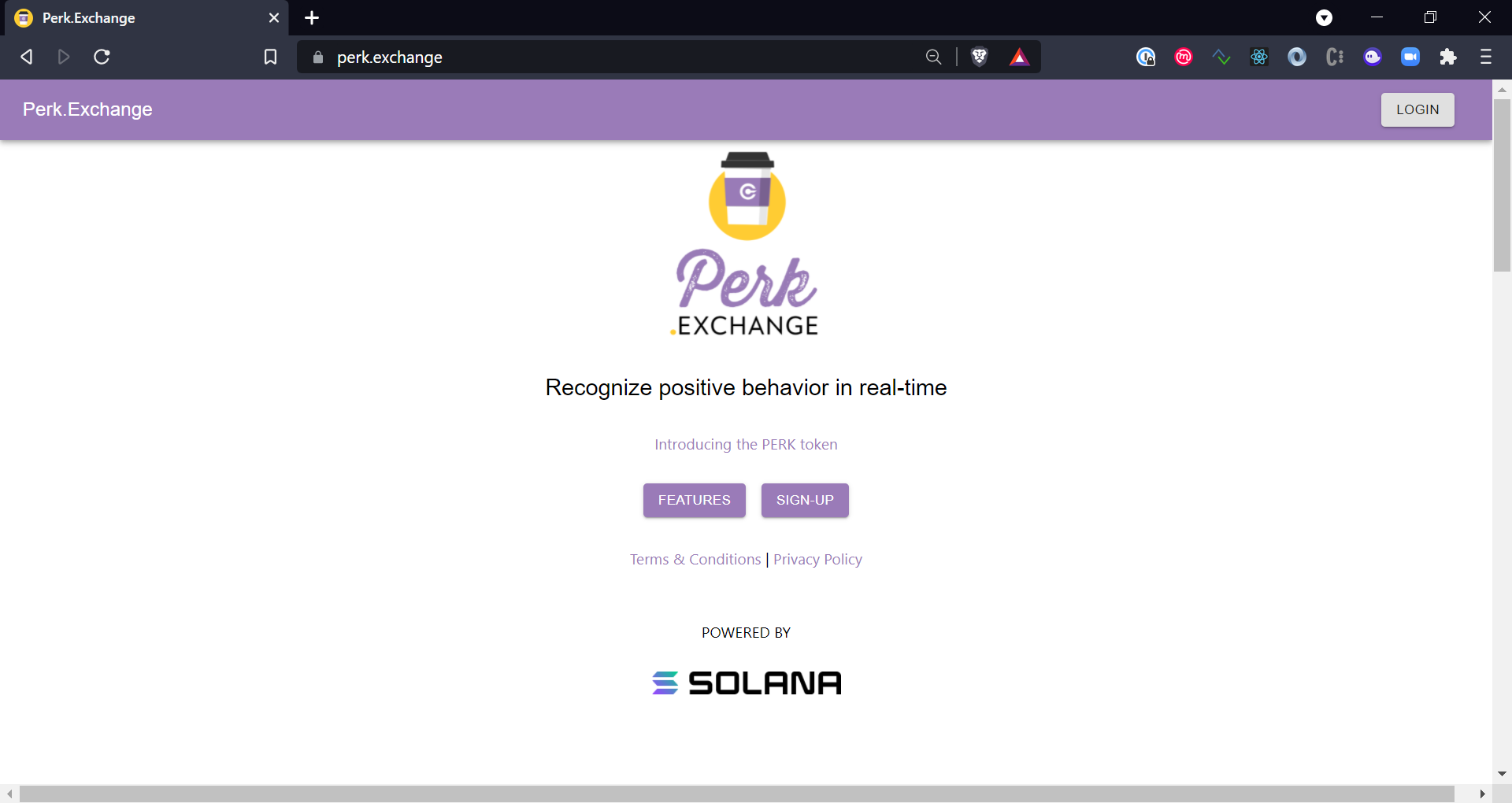Open the Terms & Conditions link
The height and width of the screenshot is (803, 1512).
(x=695, y=560)
